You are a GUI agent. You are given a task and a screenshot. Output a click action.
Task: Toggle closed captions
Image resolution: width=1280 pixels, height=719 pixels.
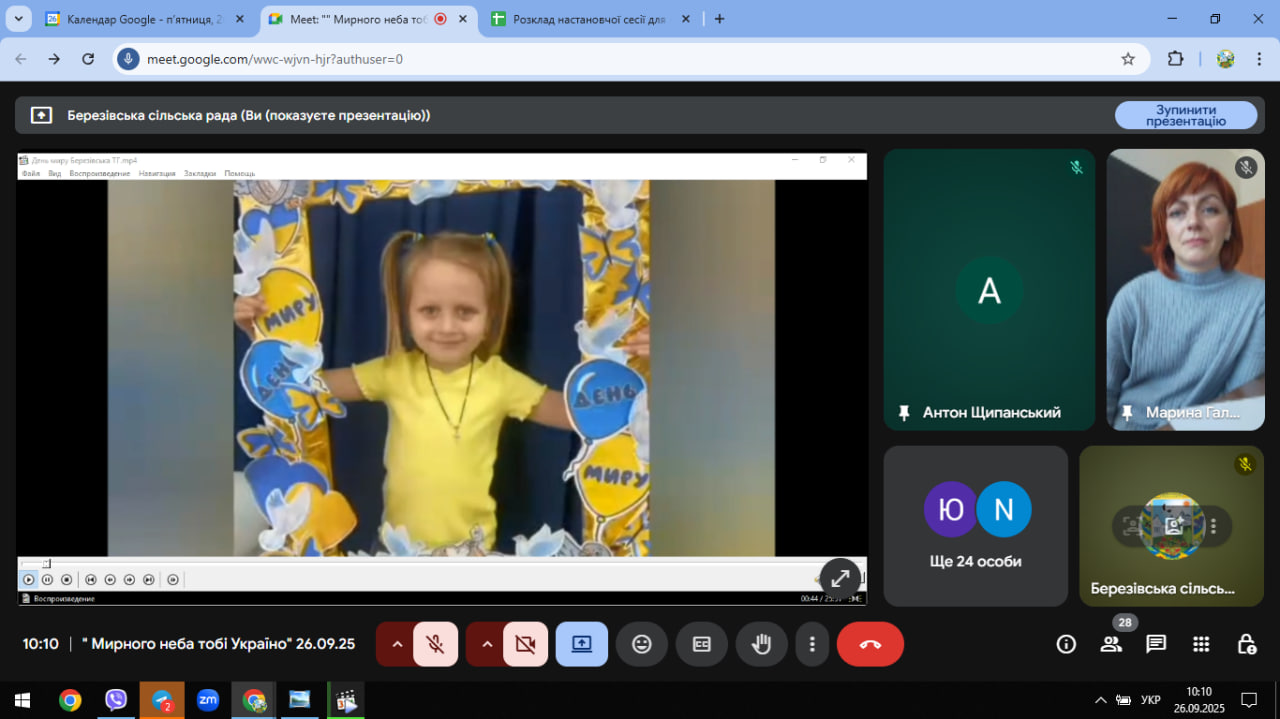701,644
